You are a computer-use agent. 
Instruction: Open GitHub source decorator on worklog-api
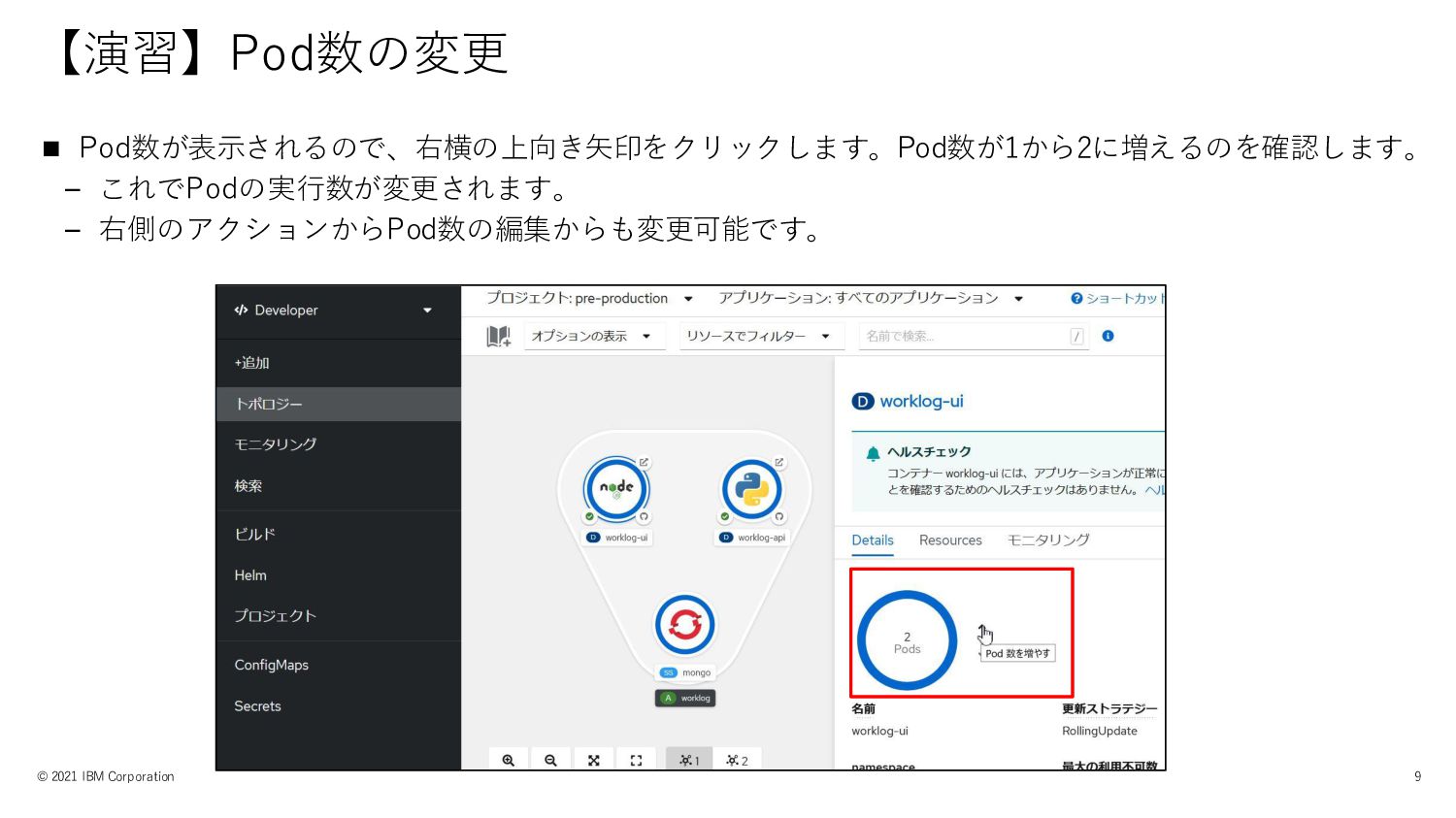pyautogui.click(x=778, y=516)
